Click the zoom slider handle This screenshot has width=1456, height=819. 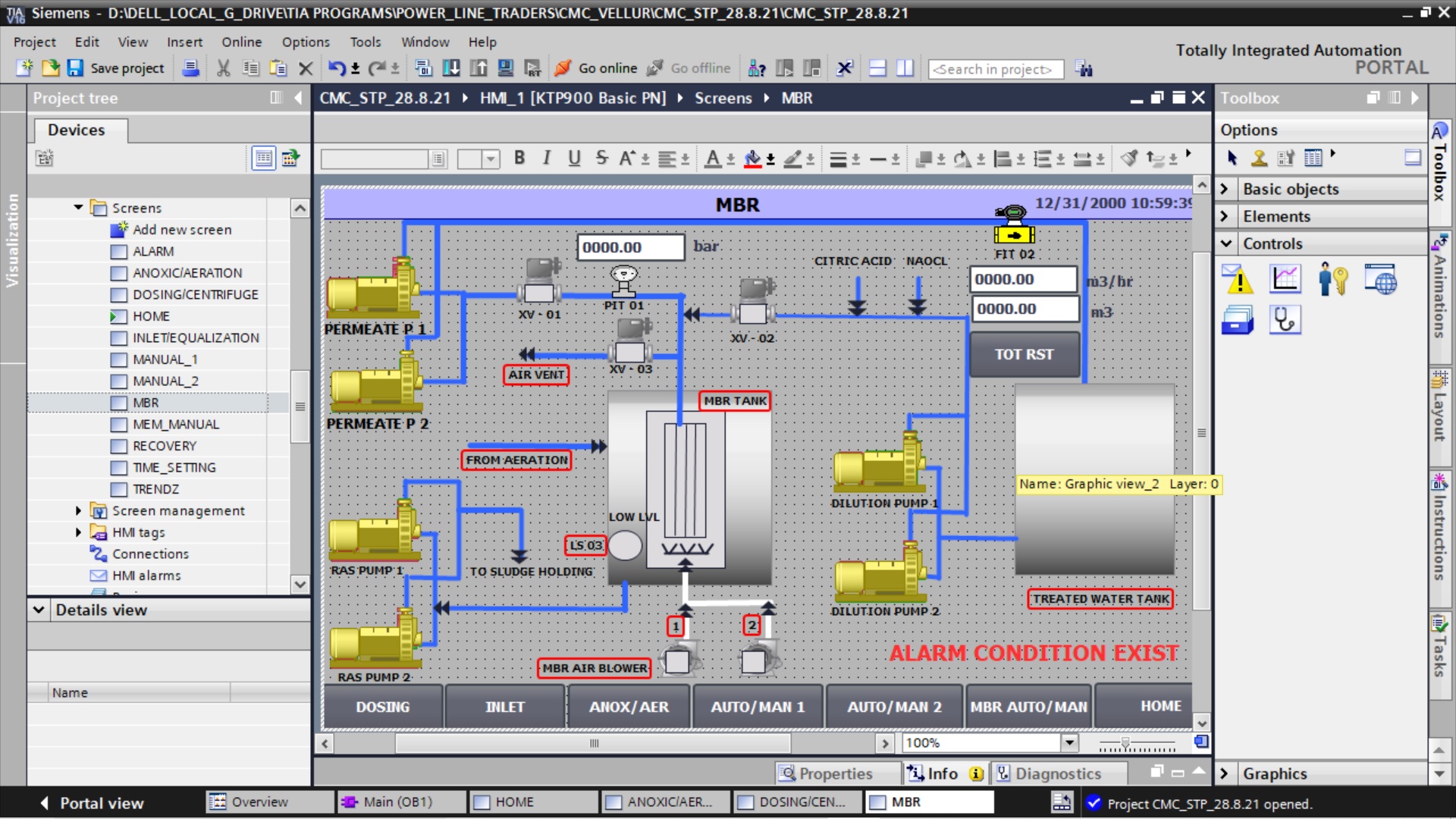[1125, 743]
